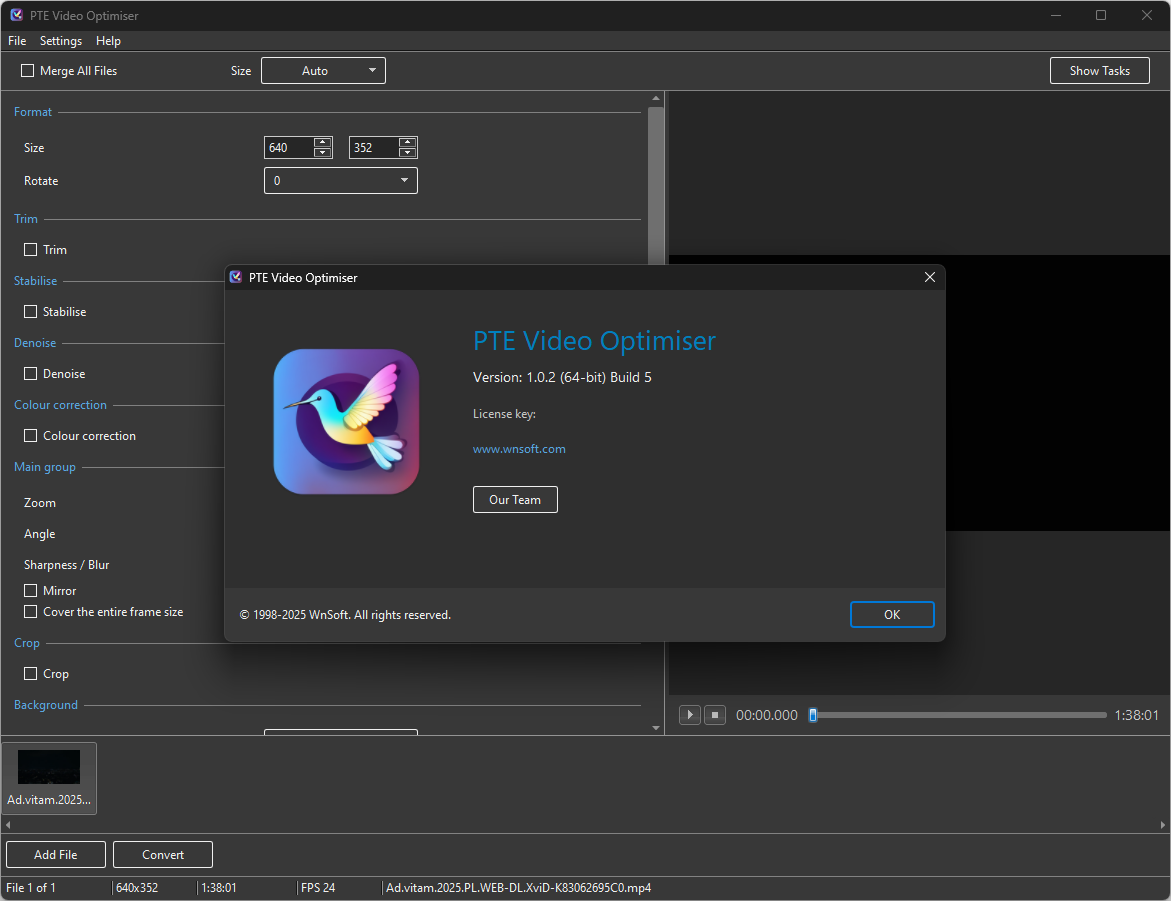Click the 00:00.000 current time display
The image size is (1171, 901).
coord(767,715)
